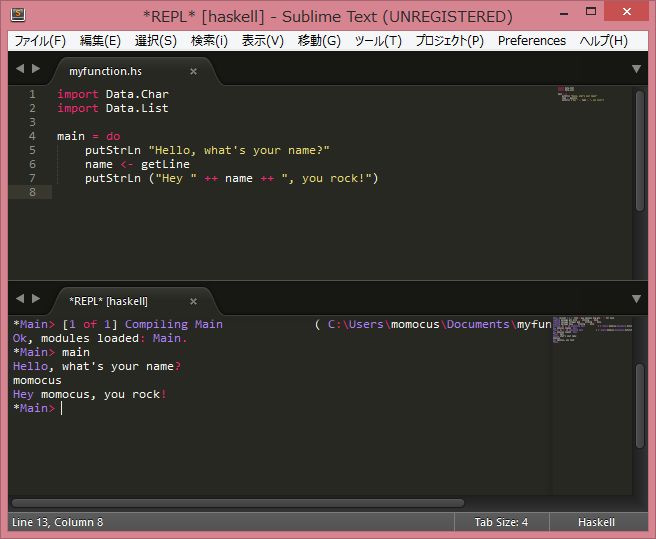The image size is (656, 539).
Task: Go to next tab in REPL pane
Action: tap(36, 298)
